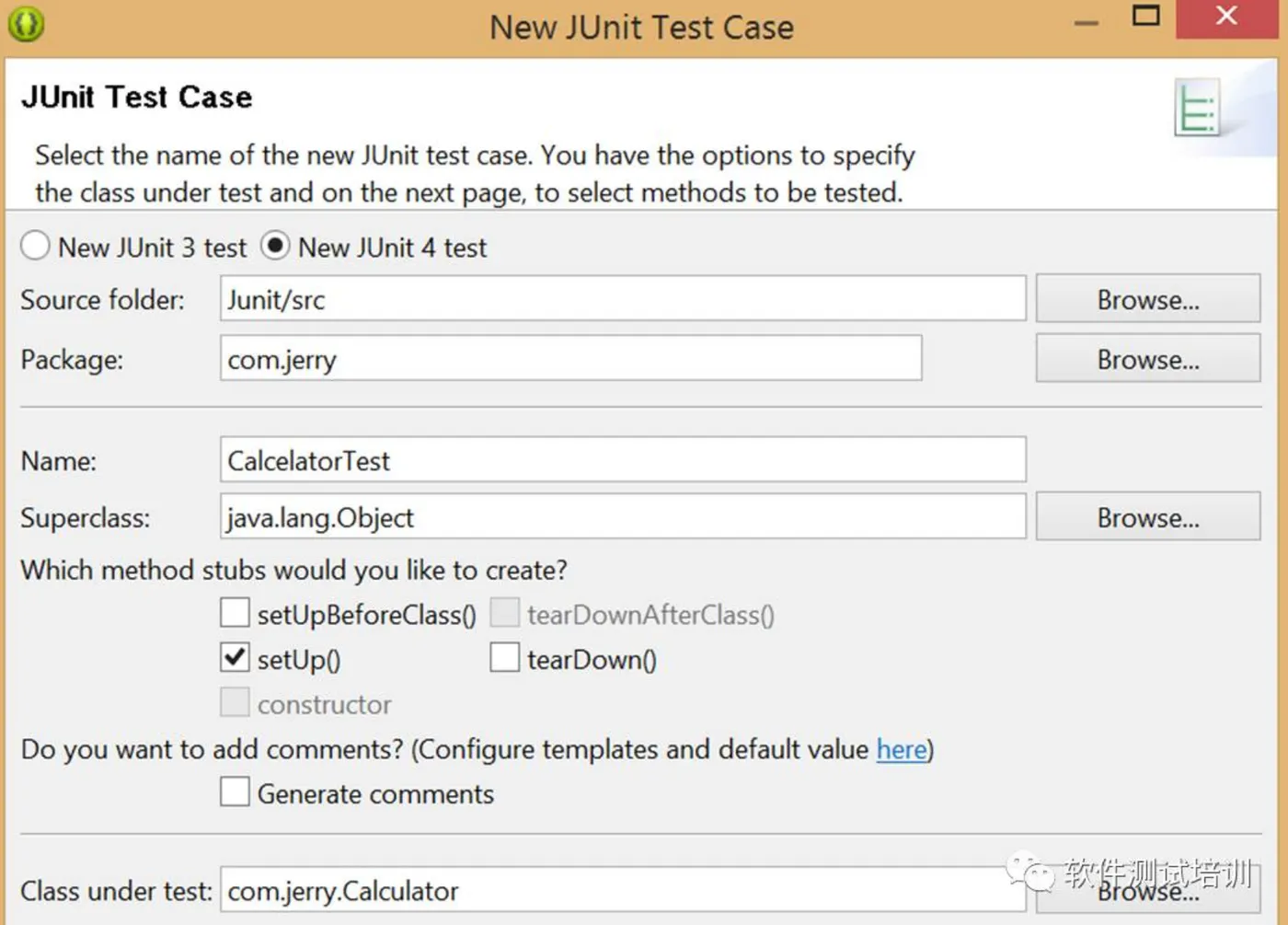
Task: Browse for the Package
Action: coord(1147,359)
